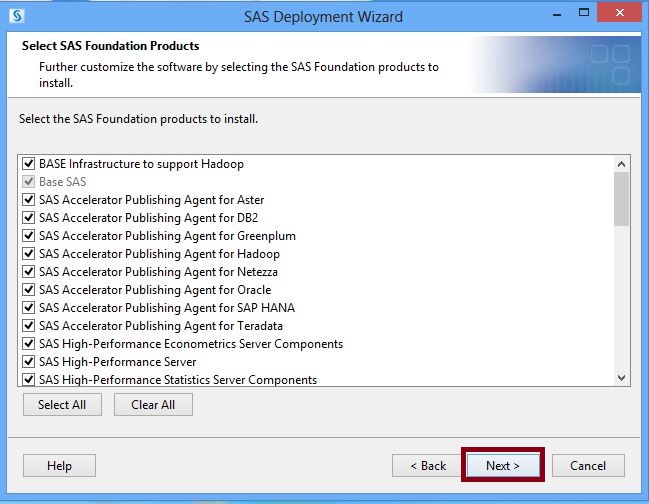The height and width of the screenshot is (504, 649).
Task: Click the Select All button
Action: (62, 404)
